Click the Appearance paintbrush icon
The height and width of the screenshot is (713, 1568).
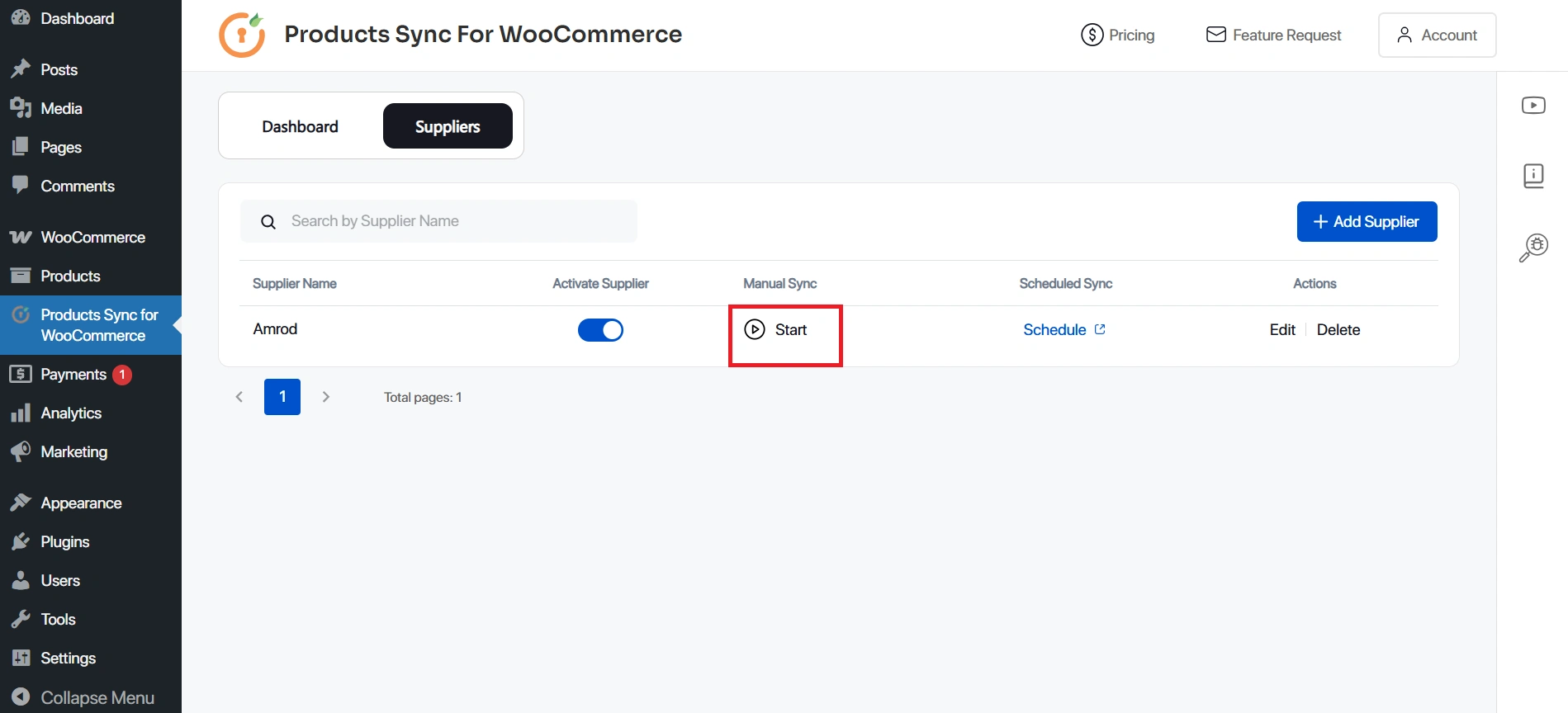point(21,503)
